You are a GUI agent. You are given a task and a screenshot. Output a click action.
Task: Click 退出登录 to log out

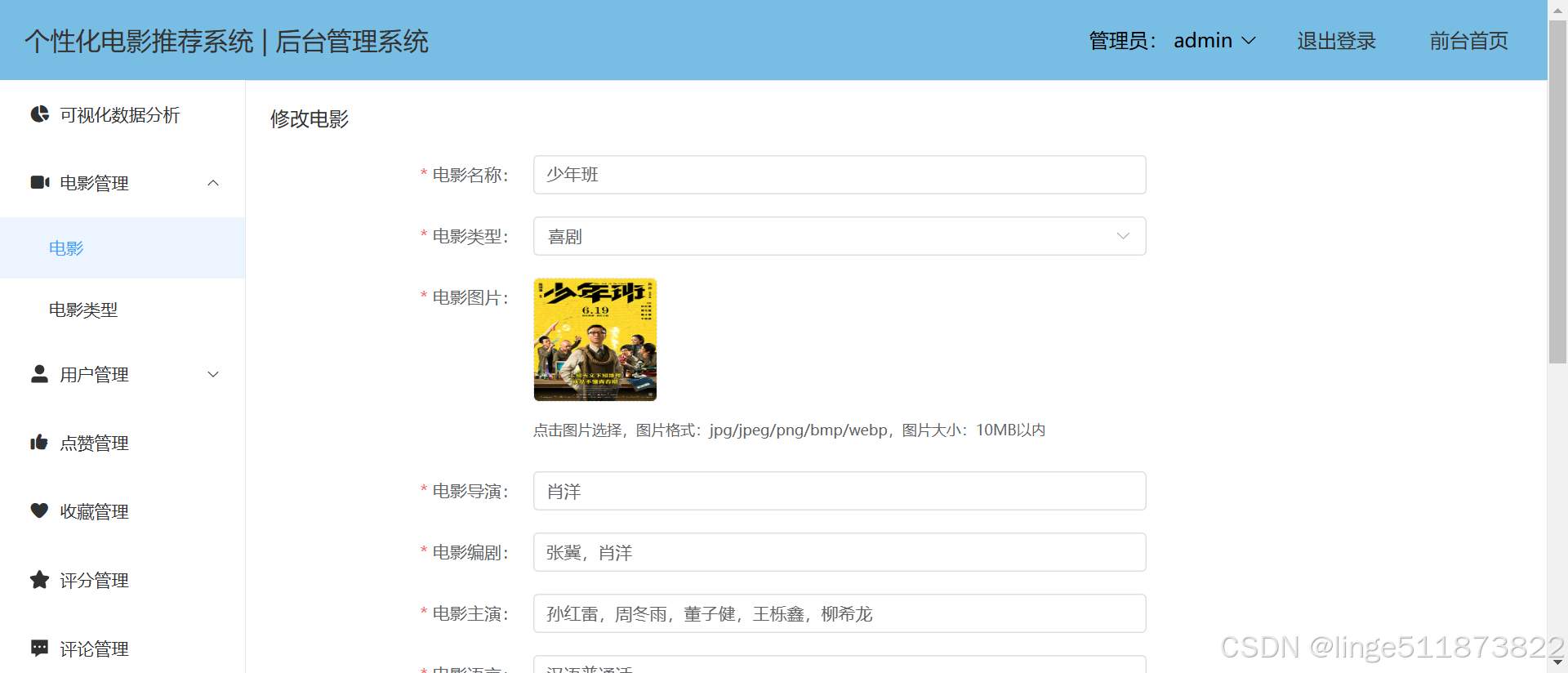(1336, 41)
